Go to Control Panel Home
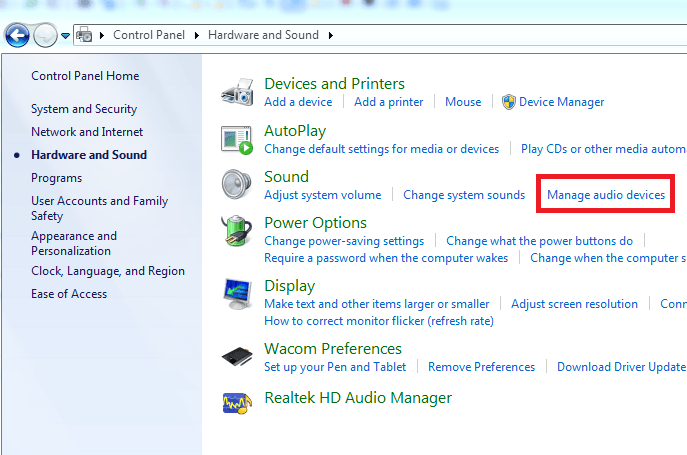The width and height of the screenshot is (687, 455). (85, 76)
